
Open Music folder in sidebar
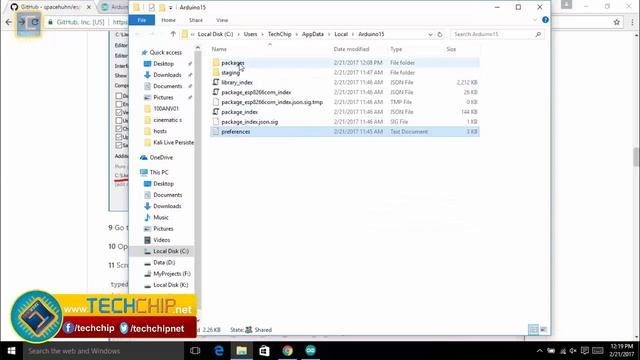click(160, 218)
